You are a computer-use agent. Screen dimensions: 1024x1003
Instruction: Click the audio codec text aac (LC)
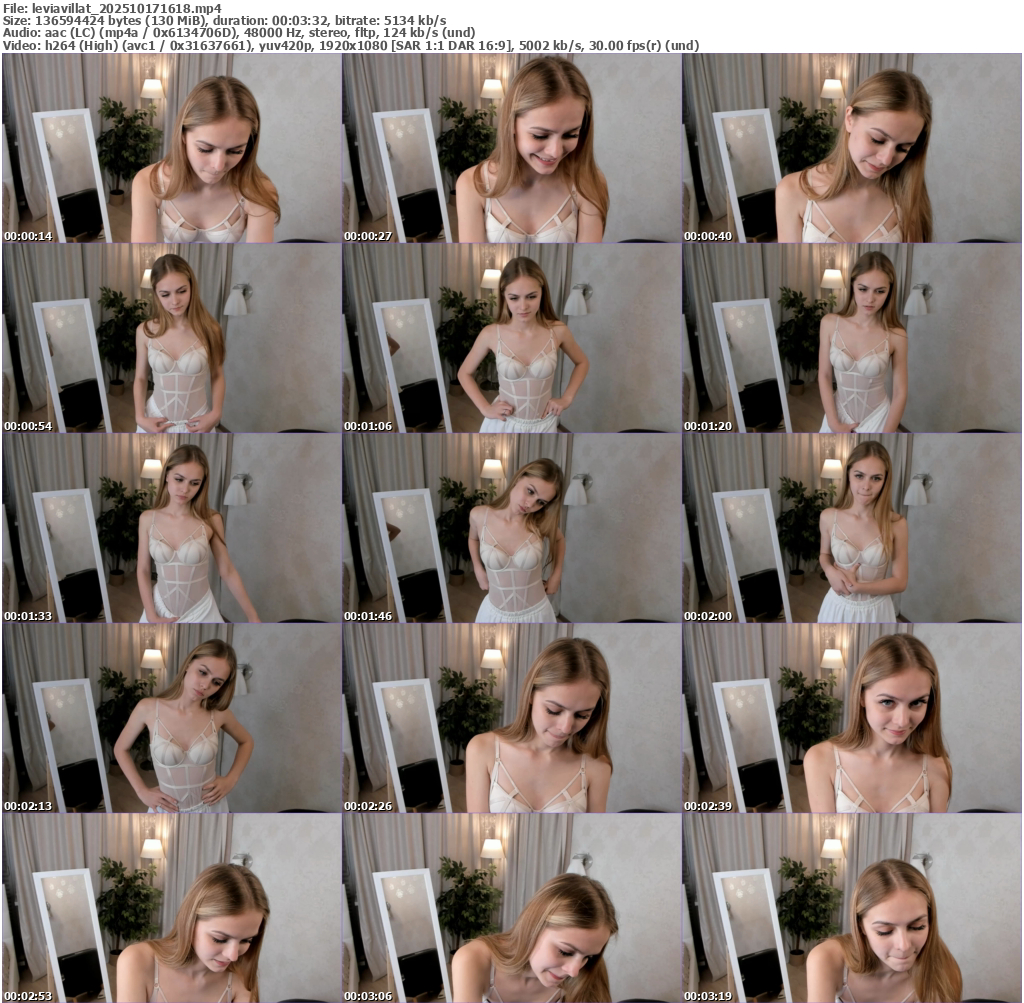pos(69,33)
